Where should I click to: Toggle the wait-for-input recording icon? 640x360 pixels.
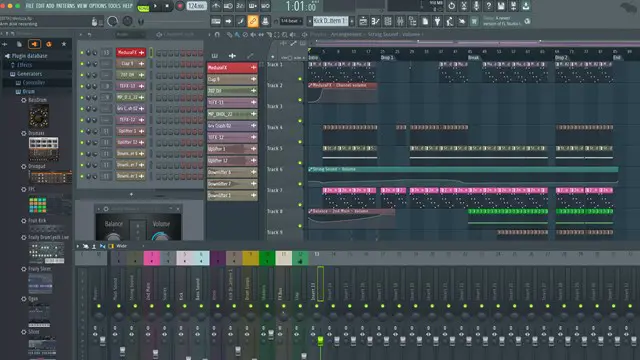pos(228,6)
